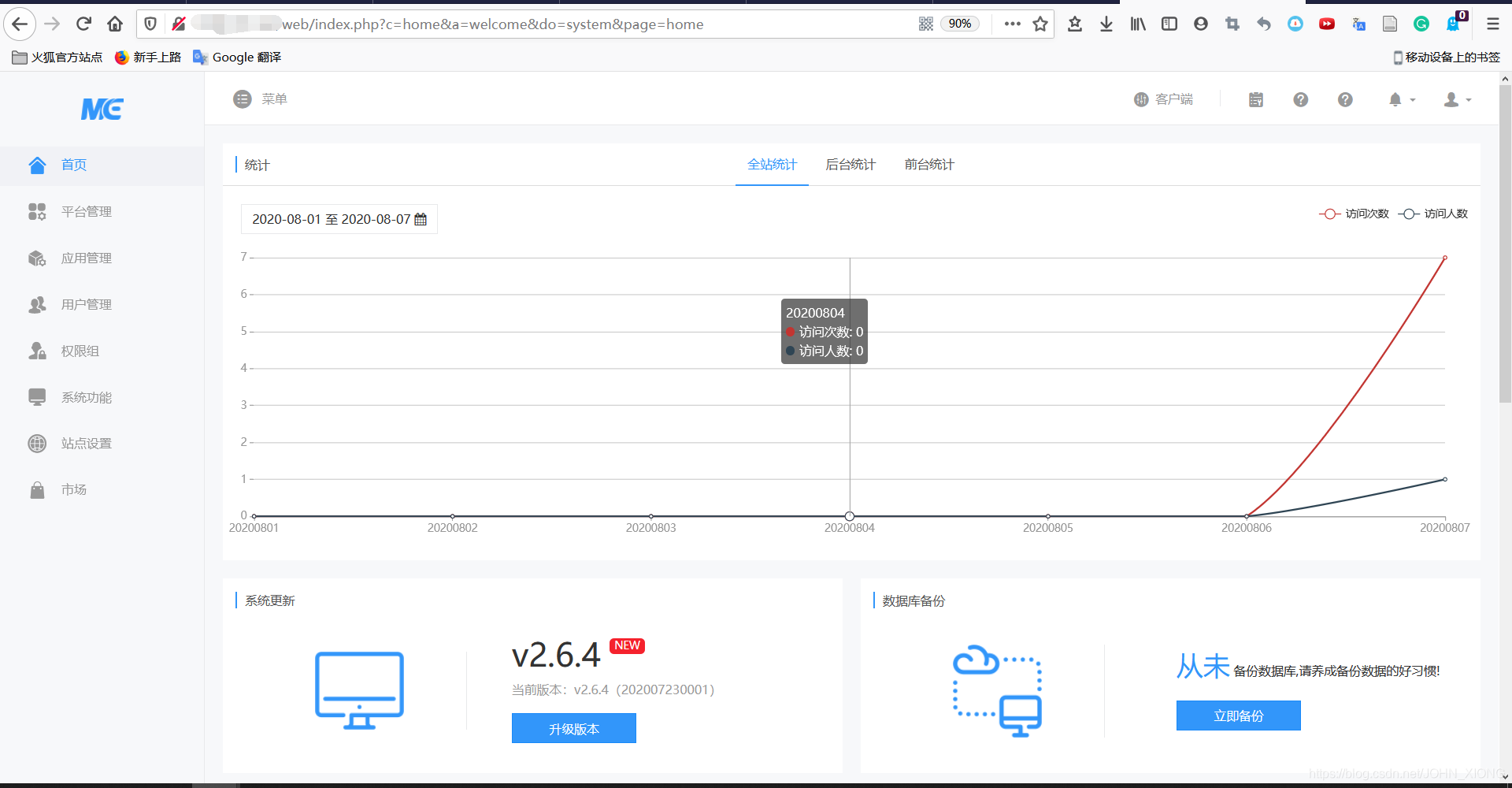This screenshot has width=1512, height=788.
Task: Open the 系统功能 system functions icon
Action: tap(37, 397)
